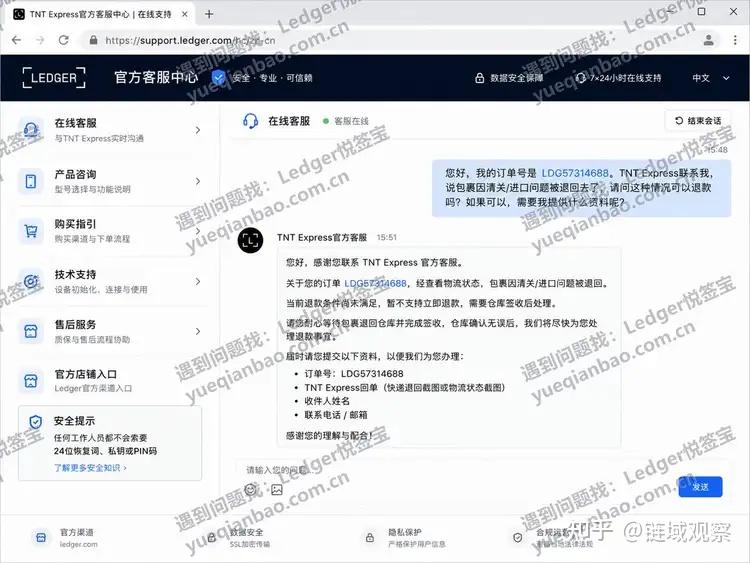This screenshot has height=563, width=750.
Task: Click the lock icon beside 数据安全保障
Action: pos(479,78)
